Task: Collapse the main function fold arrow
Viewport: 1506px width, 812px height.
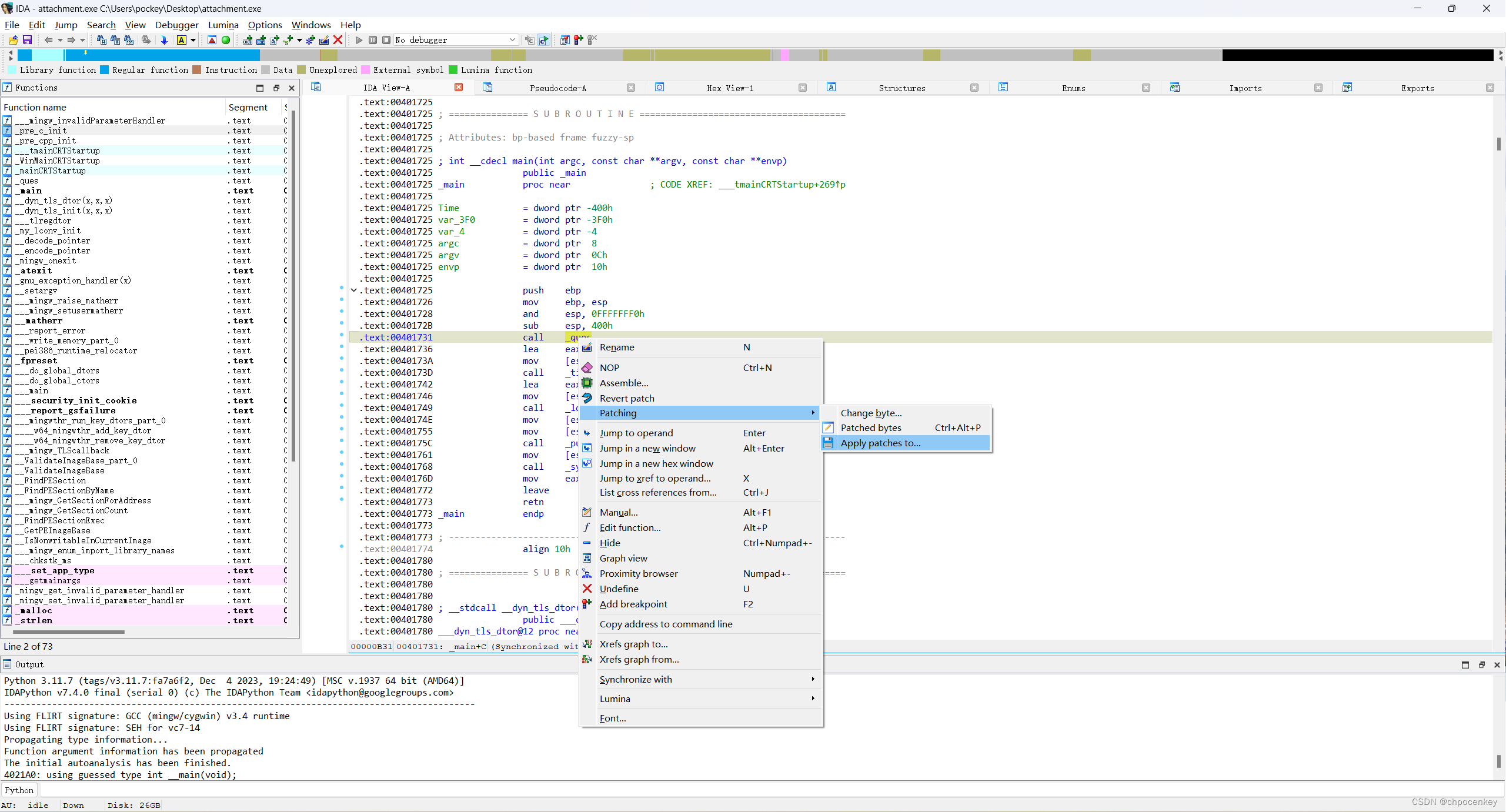Action: pos(354,290)
